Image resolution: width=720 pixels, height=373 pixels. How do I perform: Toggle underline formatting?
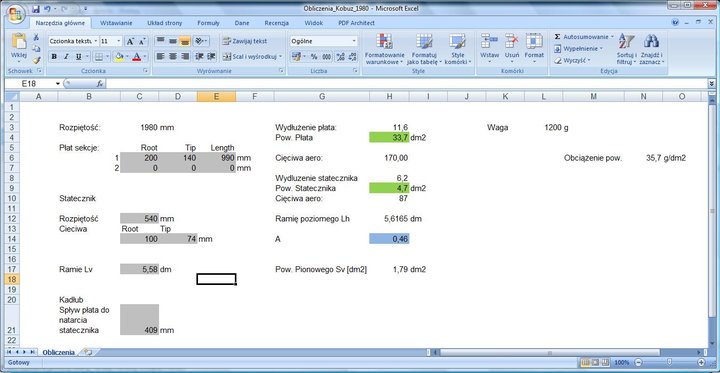pyautogui.click(x=78, y=57)
